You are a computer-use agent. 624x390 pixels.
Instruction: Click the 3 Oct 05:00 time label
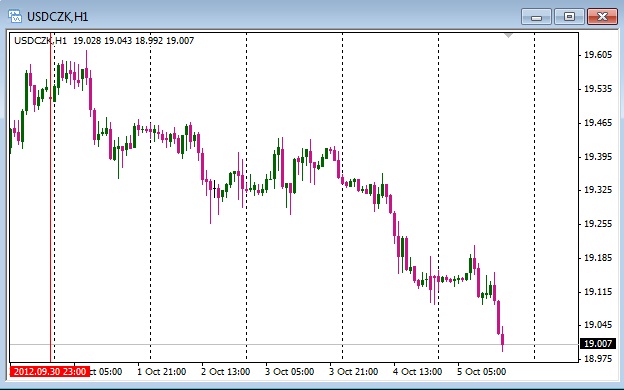point(289,372)
